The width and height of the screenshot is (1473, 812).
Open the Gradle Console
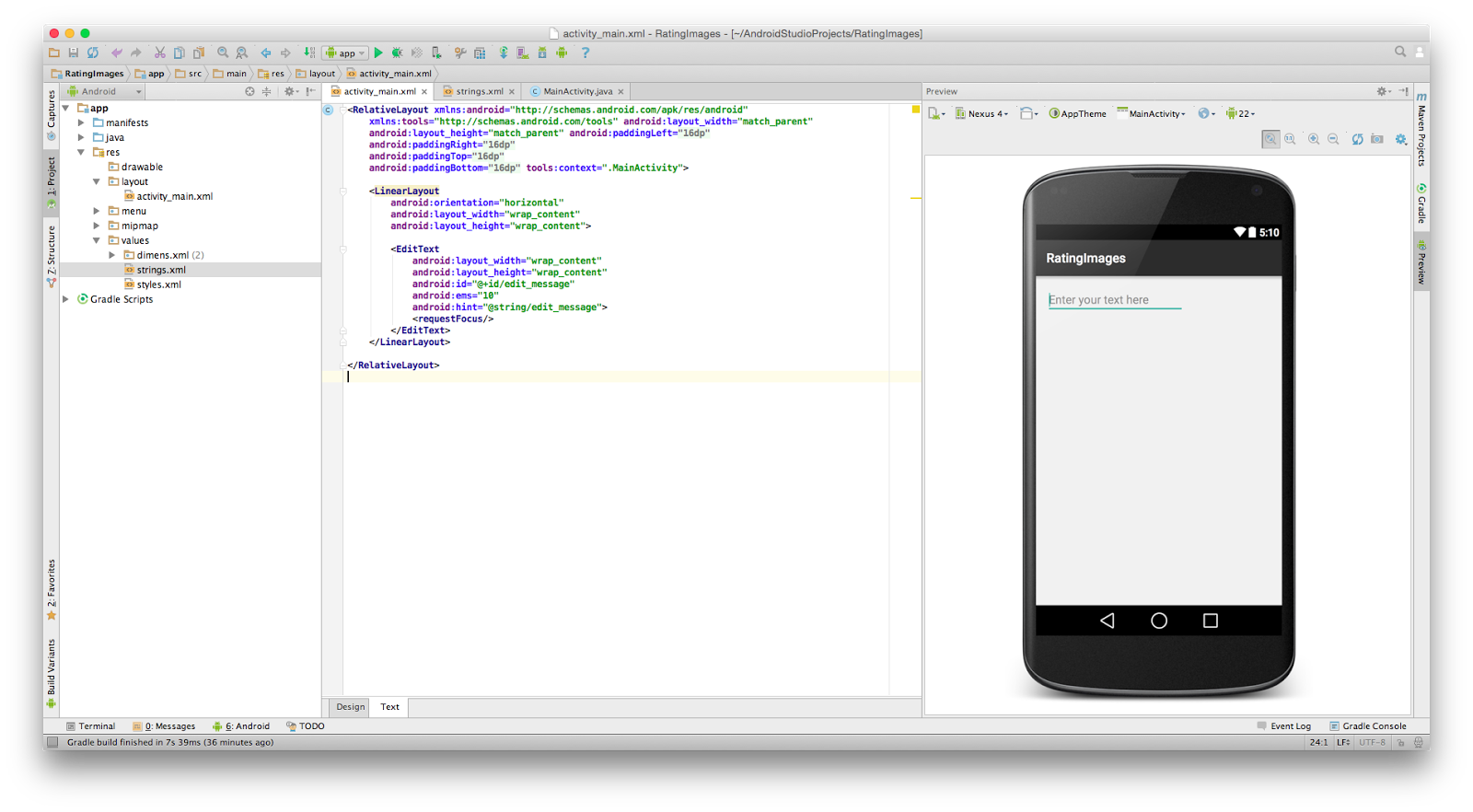tap(1368, 726)
